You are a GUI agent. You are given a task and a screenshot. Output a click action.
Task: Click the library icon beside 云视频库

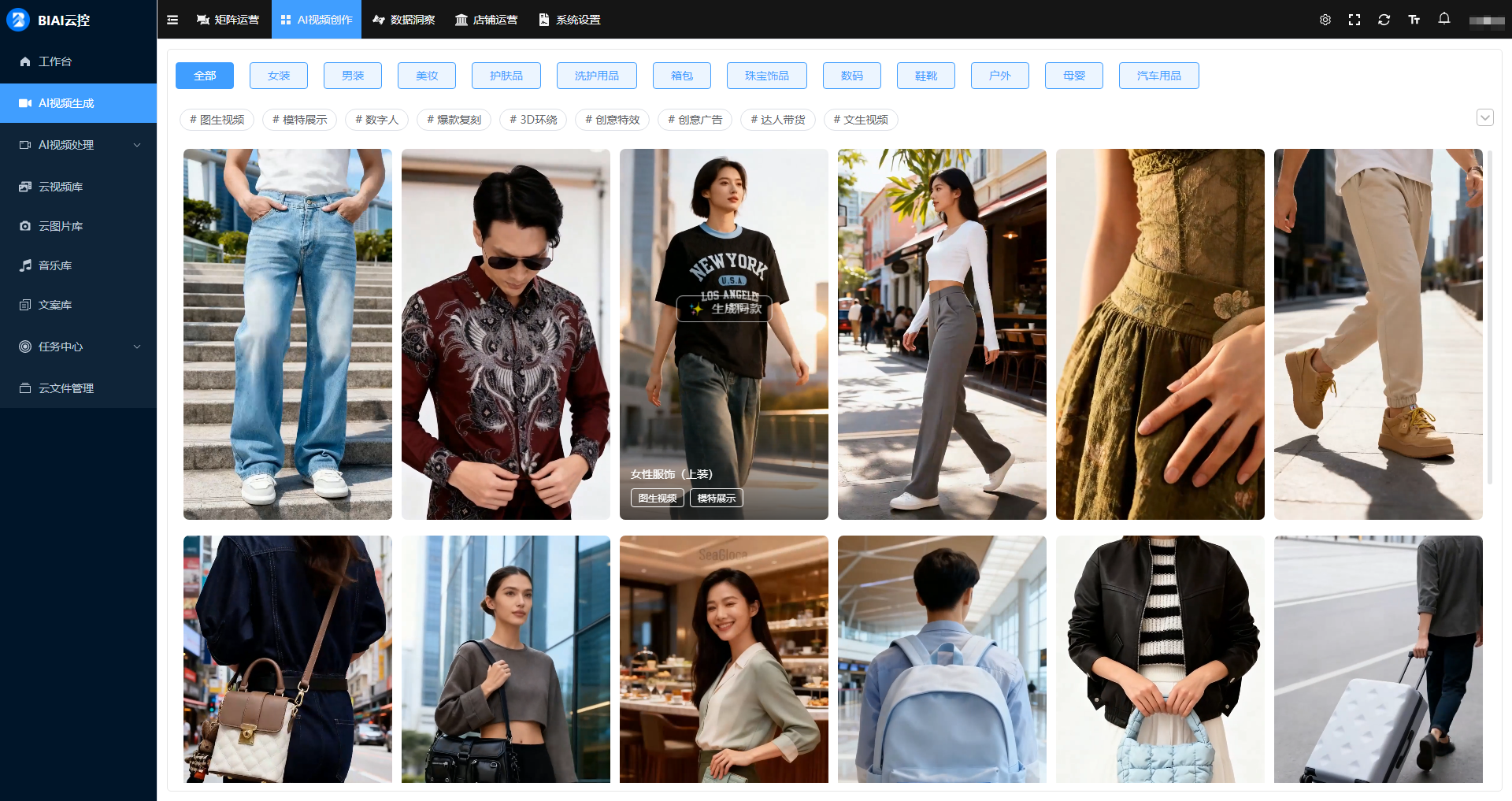click(x=25, y=187)
